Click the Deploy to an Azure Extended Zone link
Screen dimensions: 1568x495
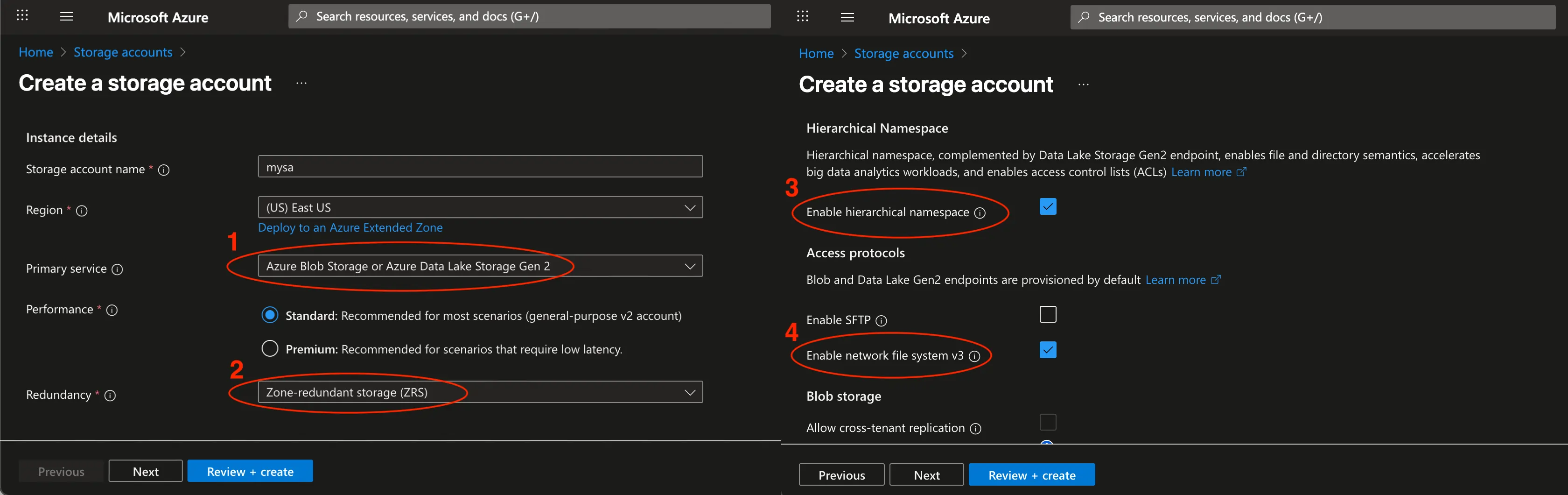350,228
